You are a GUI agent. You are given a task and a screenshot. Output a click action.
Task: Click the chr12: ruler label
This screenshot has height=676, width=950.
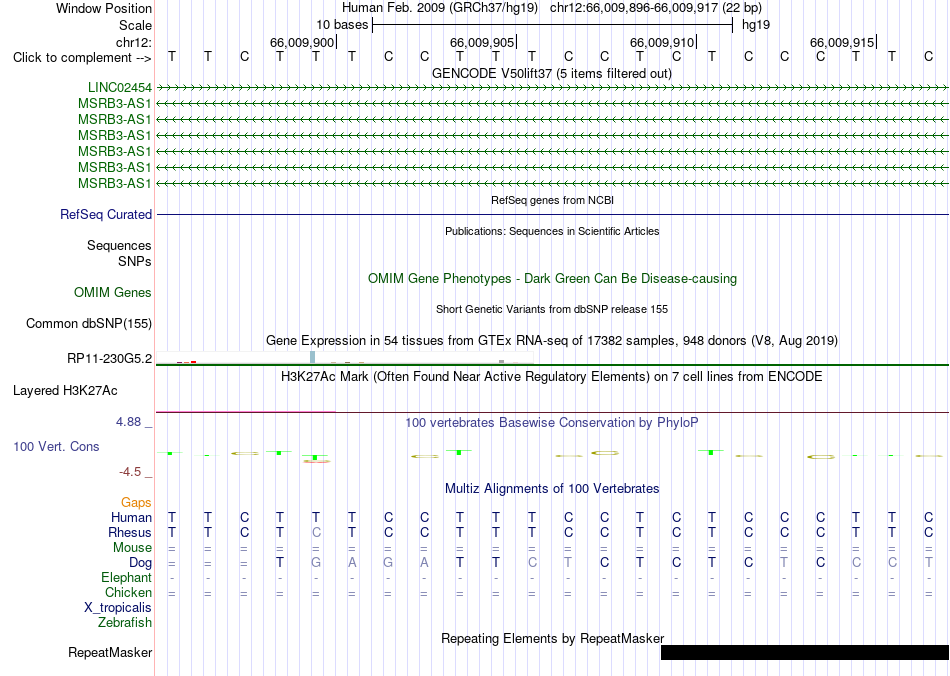coord(133,42)
